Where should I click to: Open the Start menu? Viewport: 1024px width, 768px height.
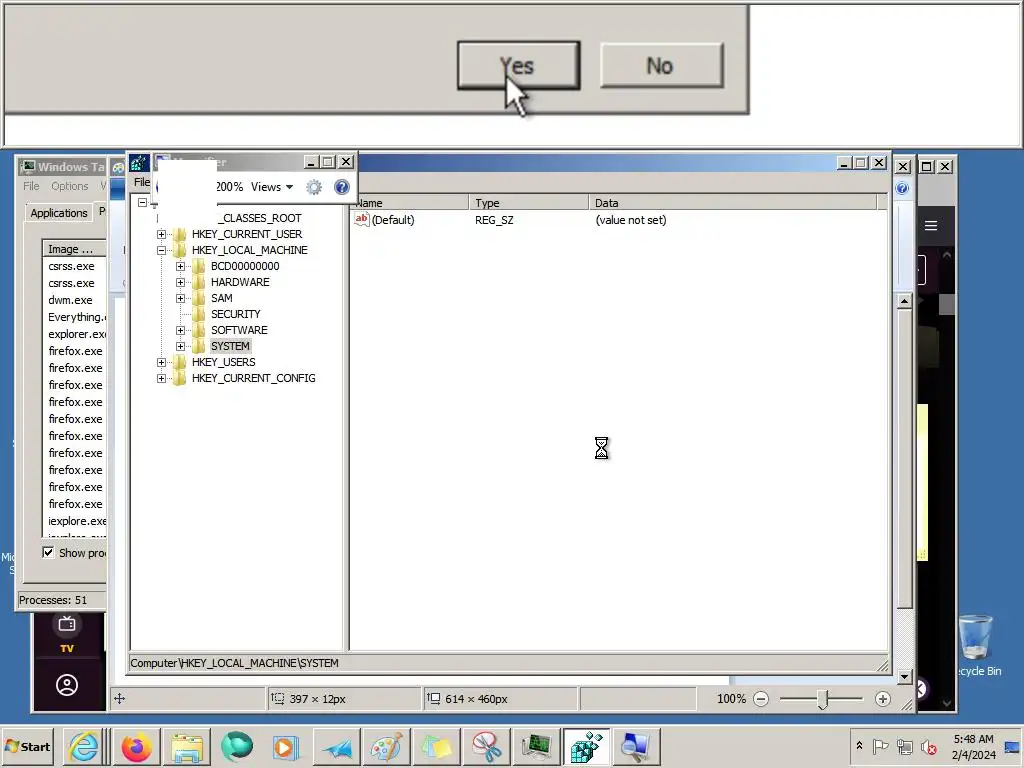pos(27,746)
